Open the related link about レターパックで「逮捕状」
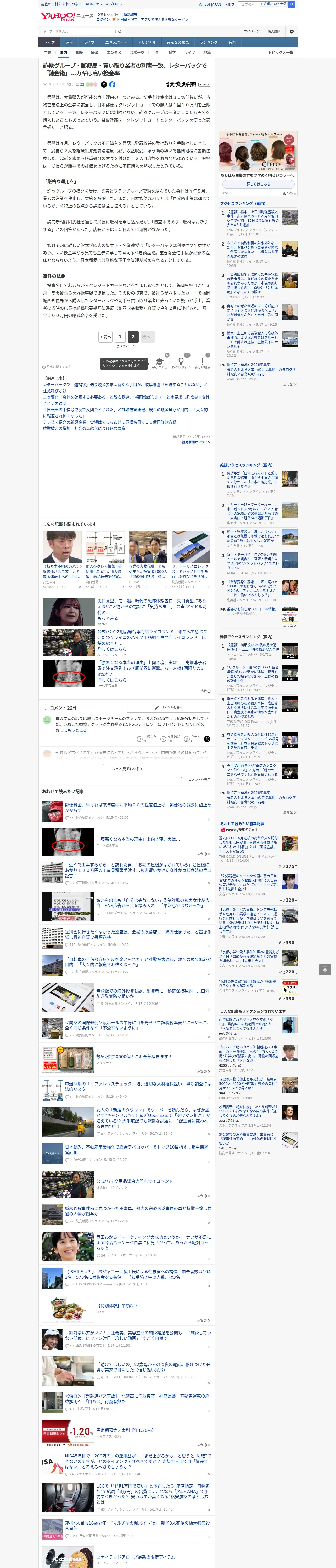The image size is (336, 1568). click(x=125, y=388)
